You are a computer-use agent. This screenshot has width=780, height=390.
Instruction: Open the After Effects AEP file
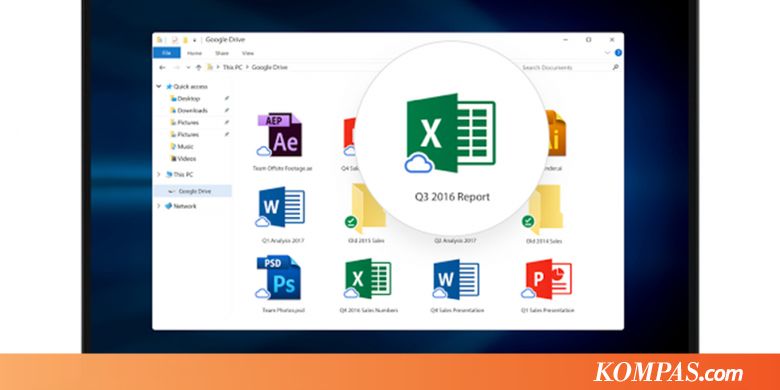click(x=281, y=134)
